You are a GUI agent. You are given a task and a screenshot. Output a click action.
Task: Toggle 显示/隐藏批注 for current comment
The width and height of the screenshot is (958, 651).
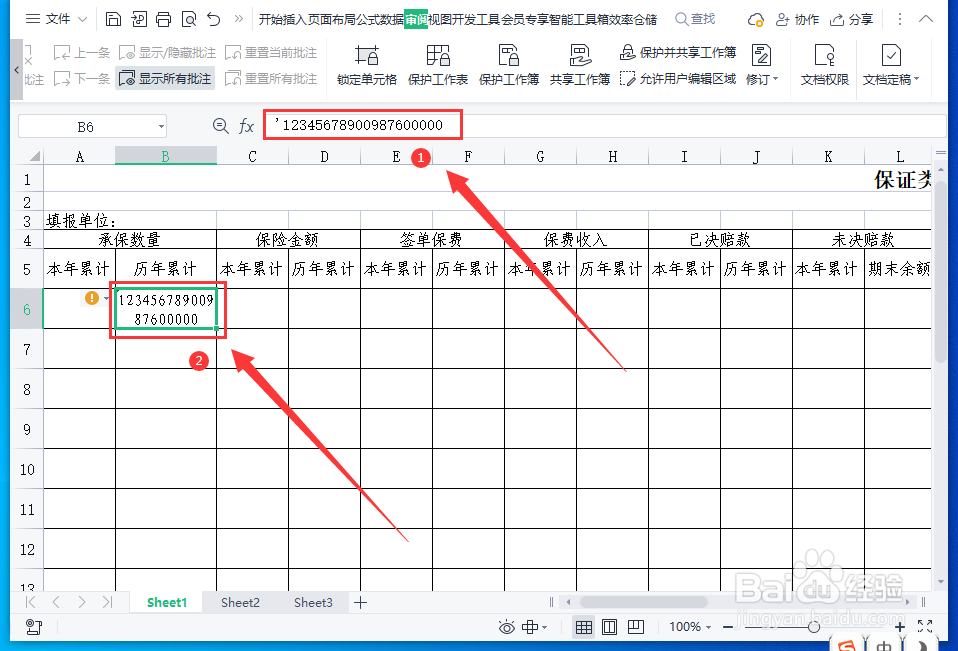[x=169, y=52]
